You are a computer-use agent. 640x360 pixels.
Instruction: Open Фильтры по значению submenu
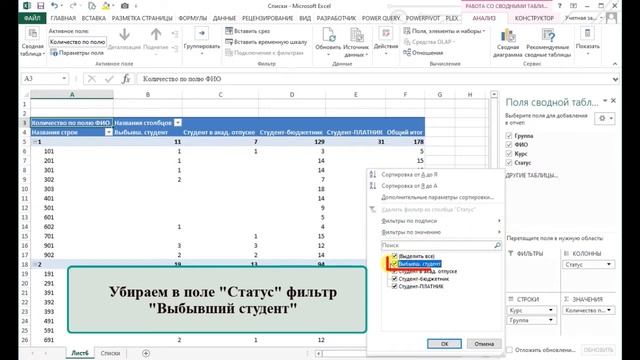(x=411, y=232)
